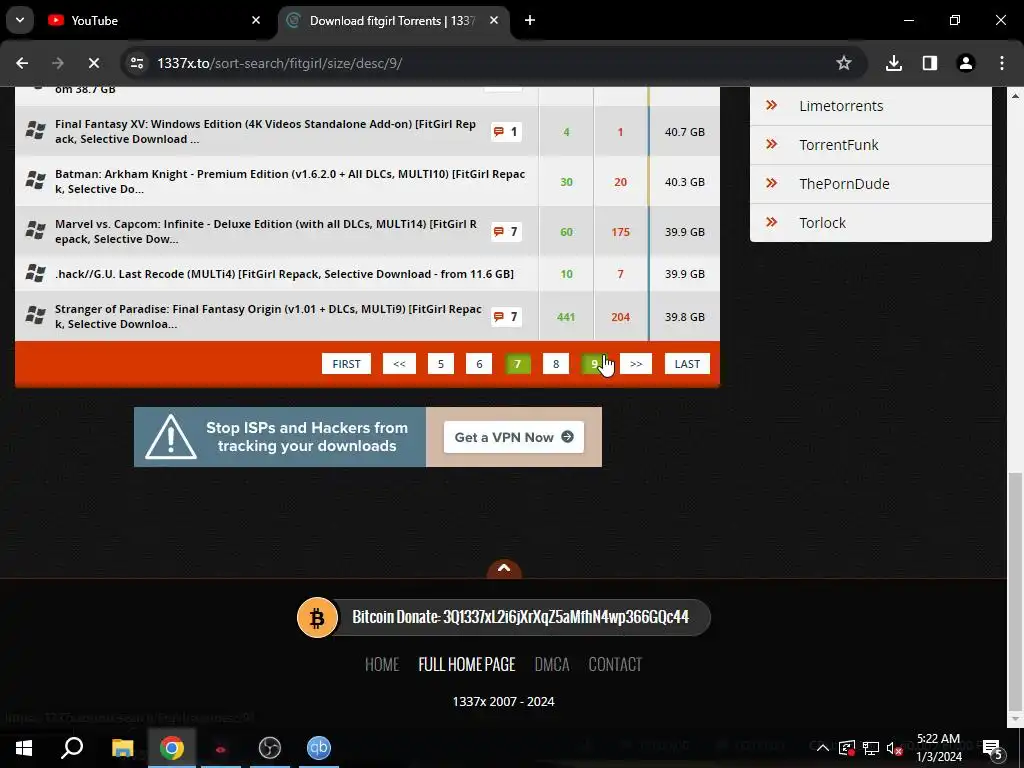Click the 39.8 GB size cell
This screenshot has width=1024, height=768.
[x=684, y=317]
